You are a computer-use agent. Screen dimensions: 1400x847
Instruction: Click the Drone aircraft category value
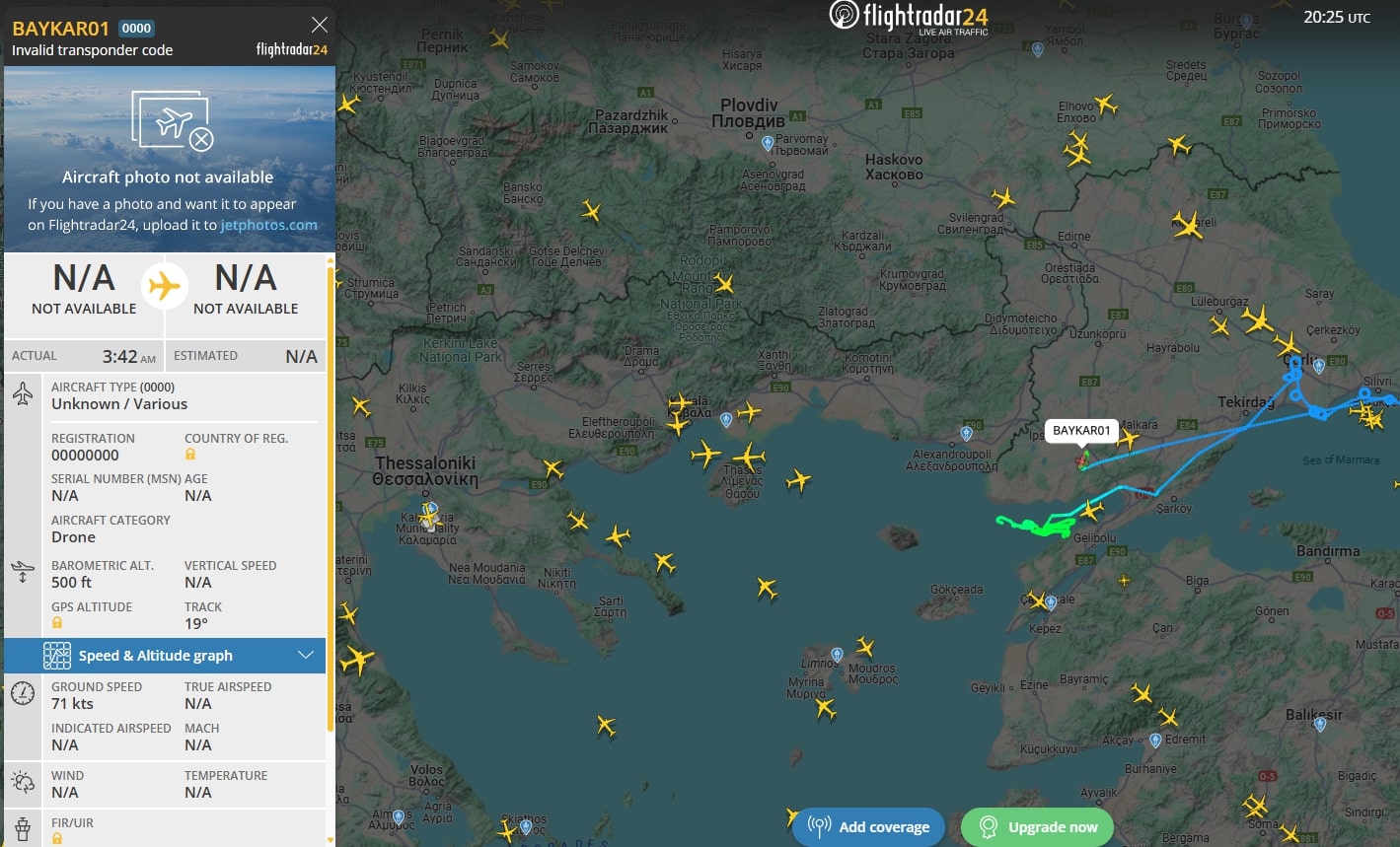point(74,537)
